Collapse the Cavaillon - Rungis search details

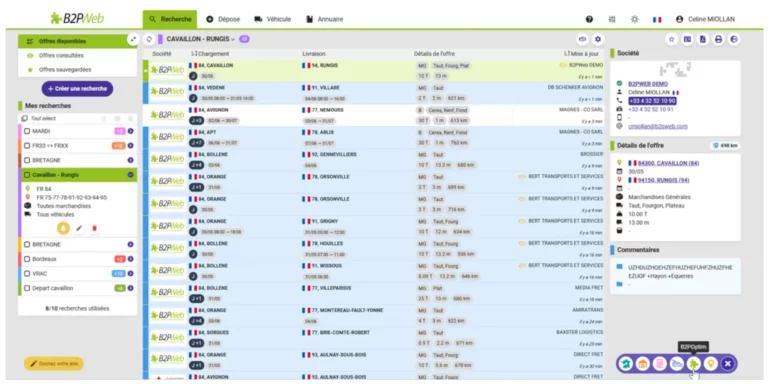pos(130,175)
